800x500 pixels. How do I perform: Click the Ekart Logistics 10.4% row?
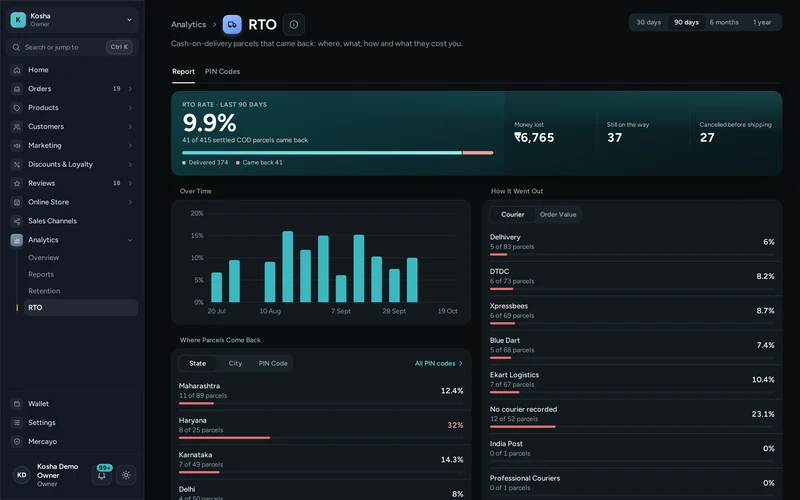[632, 382]
